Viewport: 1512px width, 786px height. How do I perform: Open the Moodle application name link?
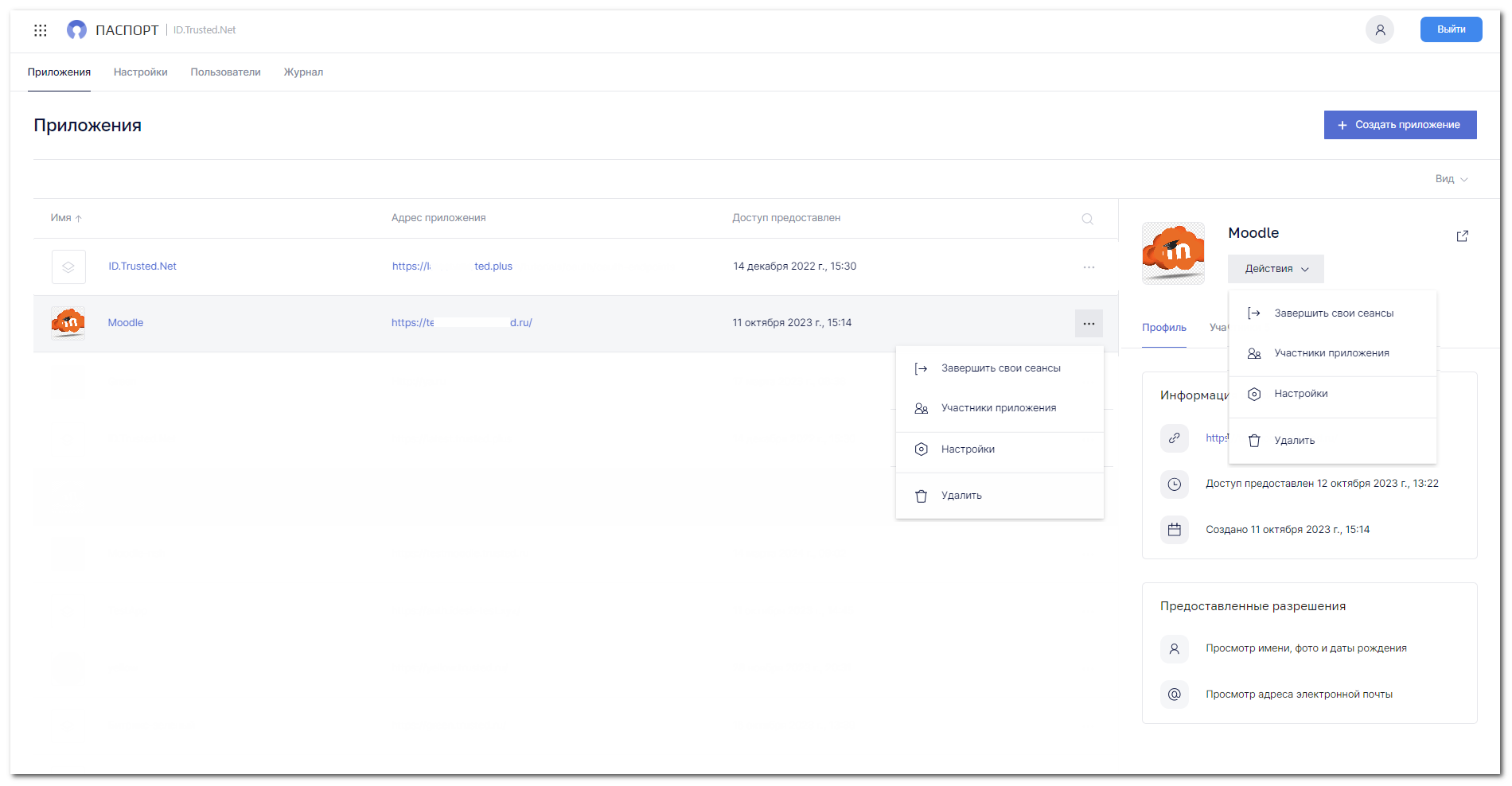point(126,323)
